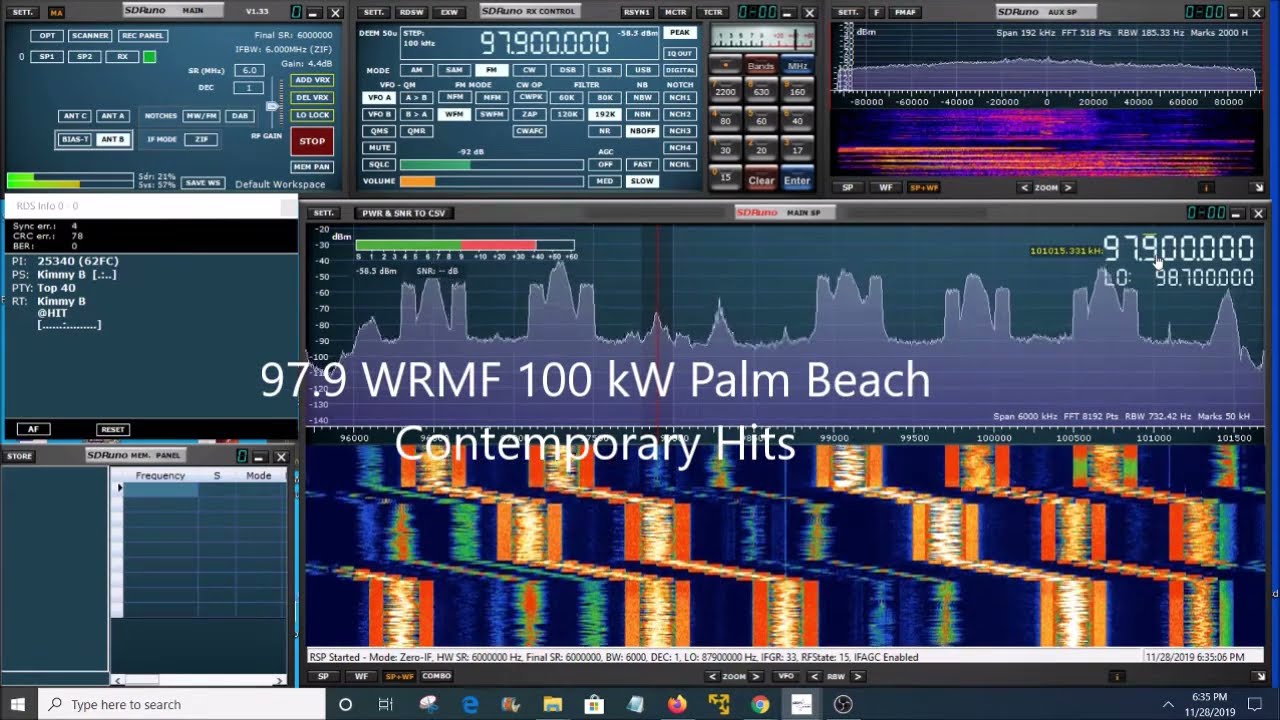Select ANT A antenna input

pos(113,116)
